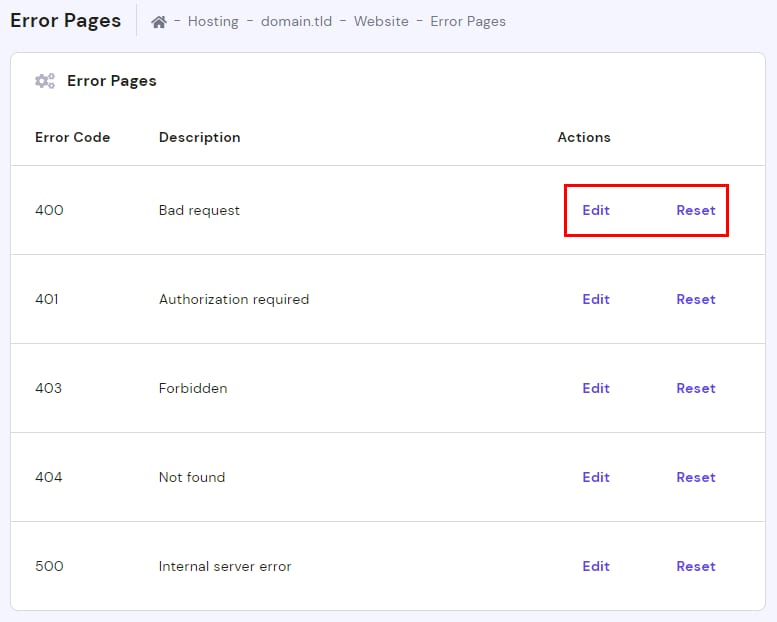Select Error Pages breadcrumb entry
777x622 pixels.
click(x=468, y=22)
